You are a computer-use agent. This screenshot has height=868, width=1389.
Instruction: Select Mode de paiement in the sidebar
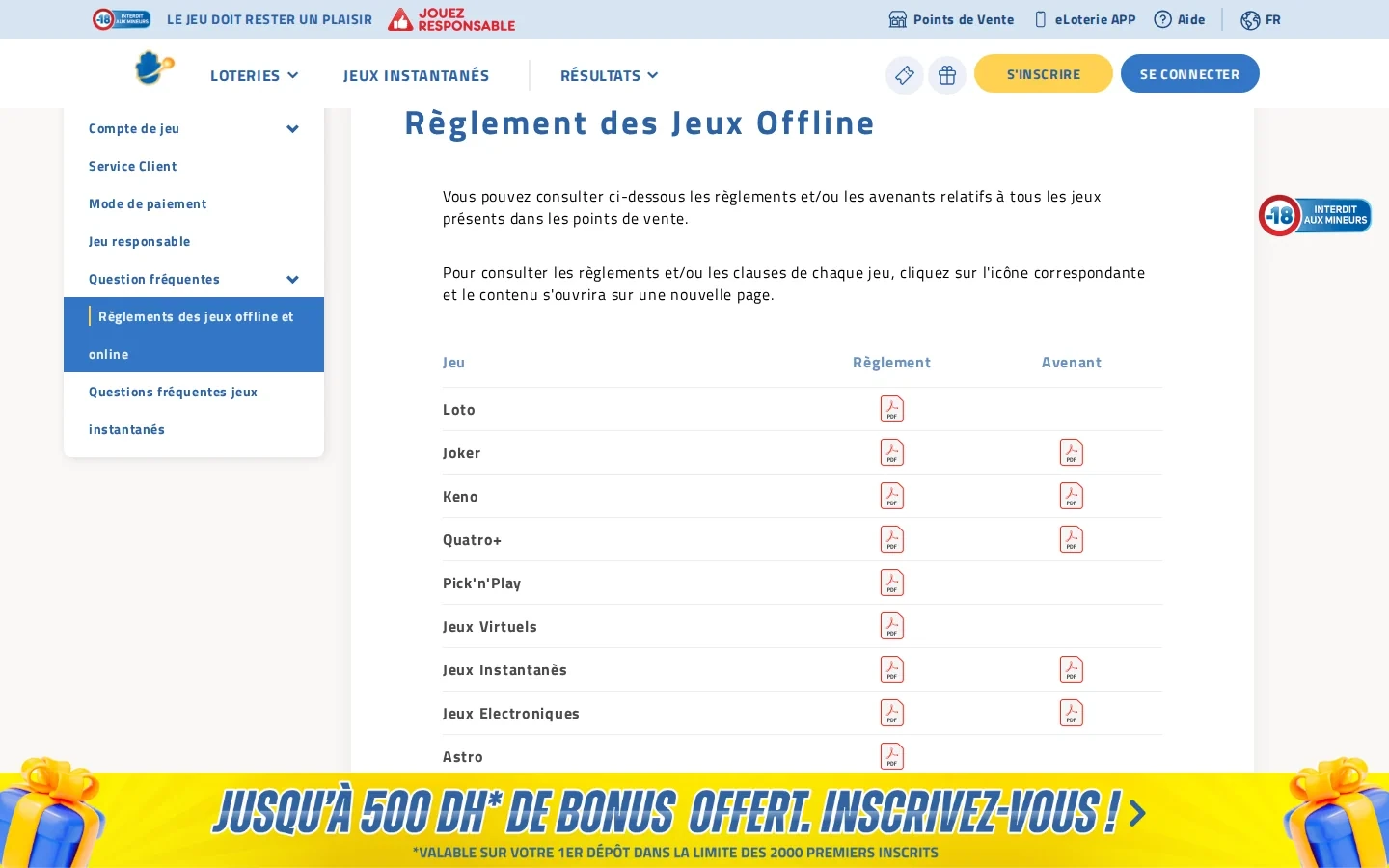coord(148,203)
